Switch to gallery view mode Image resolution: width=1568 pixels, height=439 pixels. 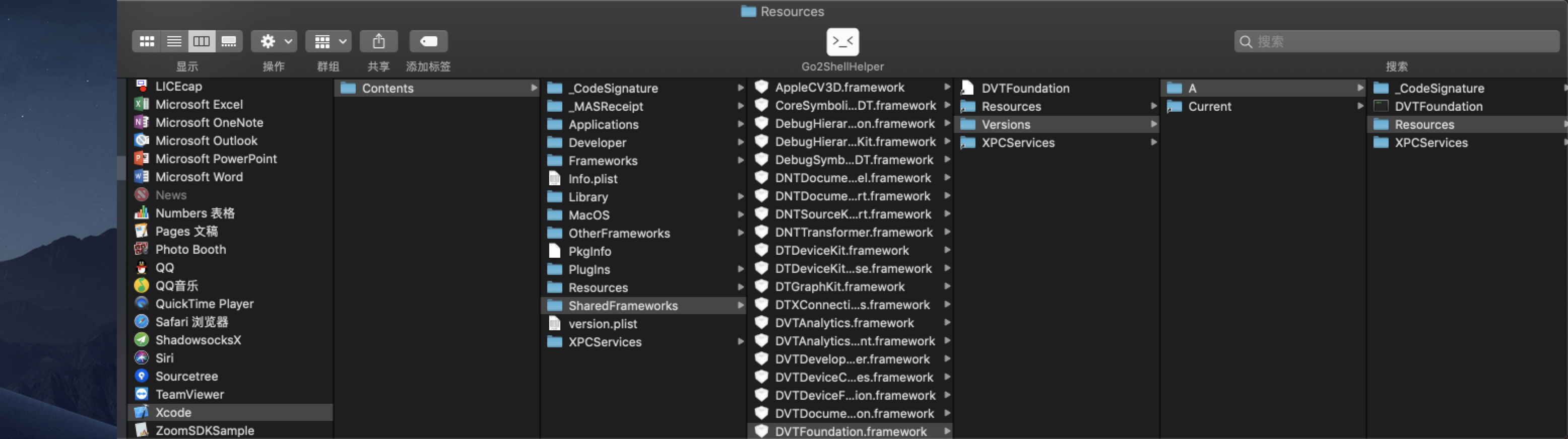pyautogui.click(x=229, y=41)
